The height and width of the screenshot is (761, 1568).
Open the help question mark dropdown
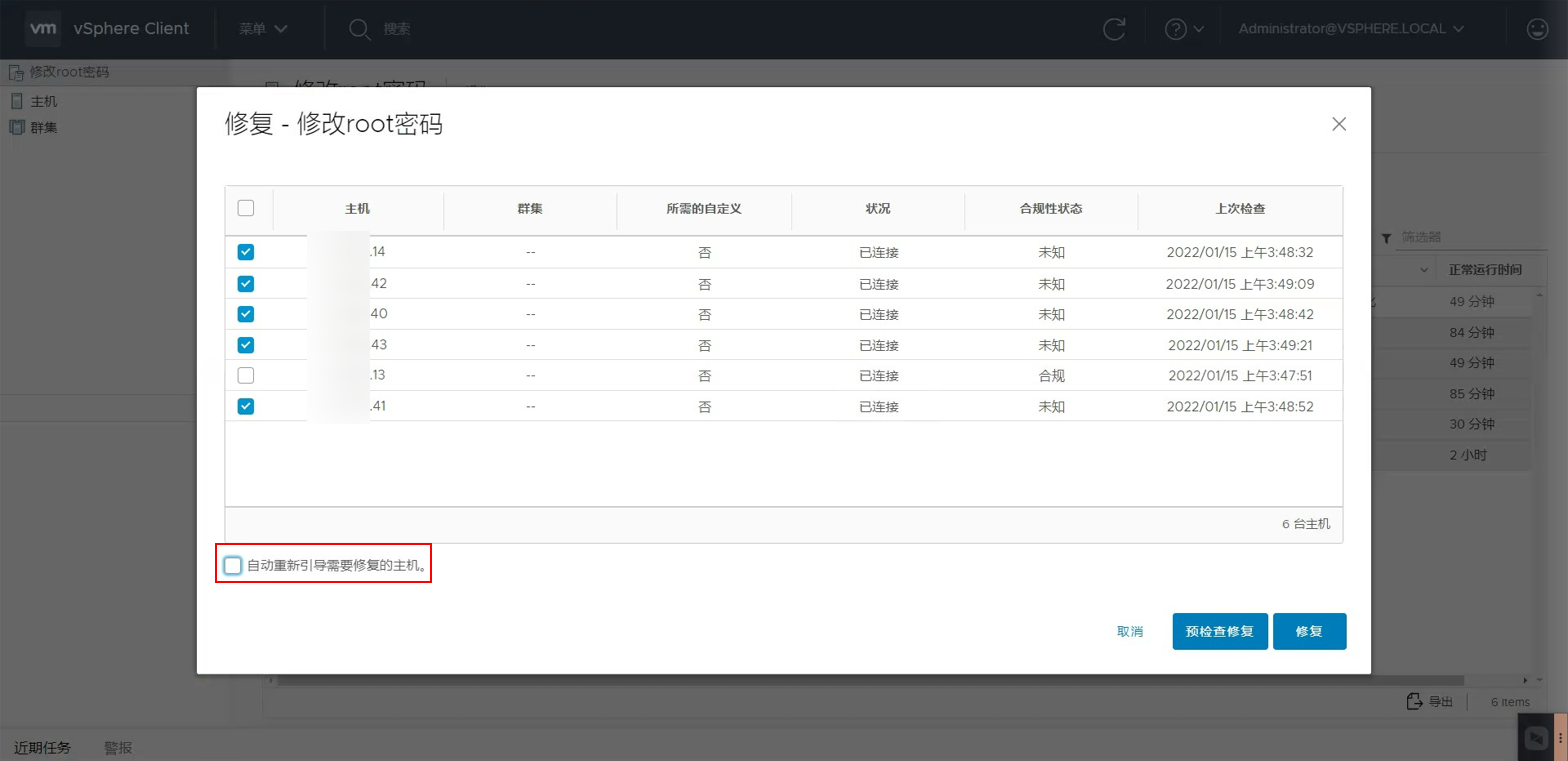[x=1184, y=29]
